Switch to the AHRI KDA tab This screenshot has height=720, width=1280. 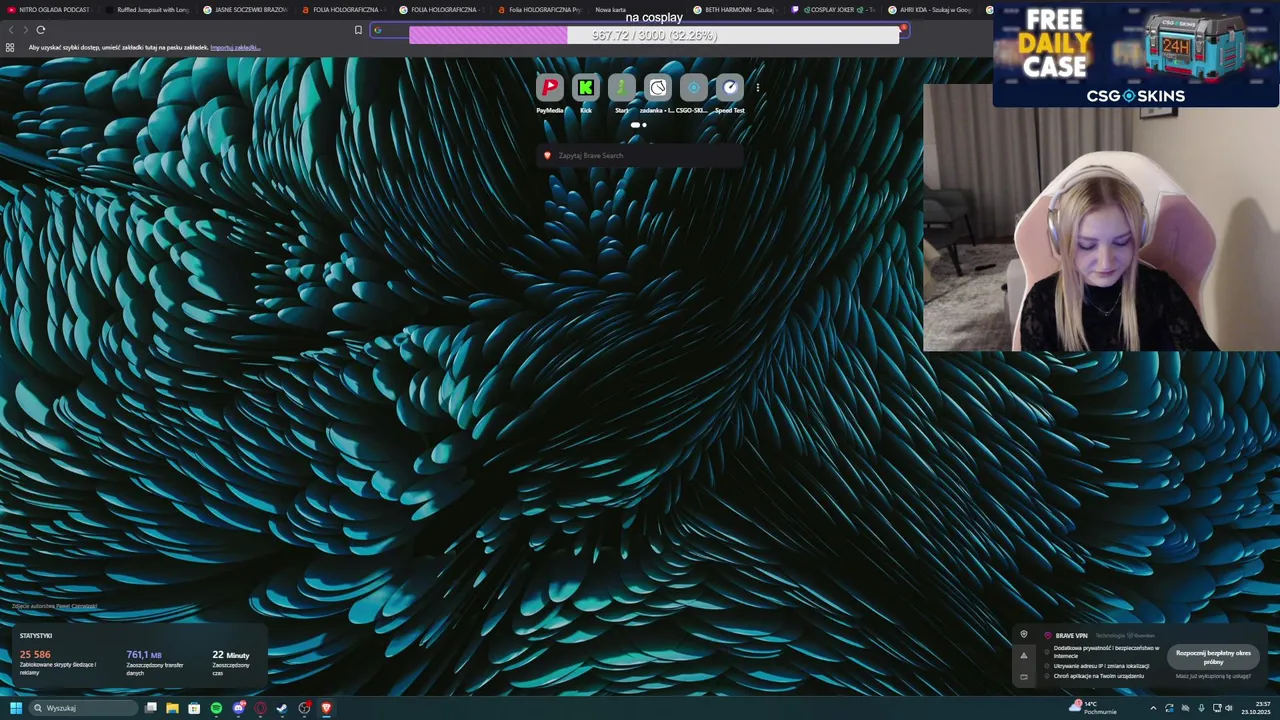click(x=930, y=10)
